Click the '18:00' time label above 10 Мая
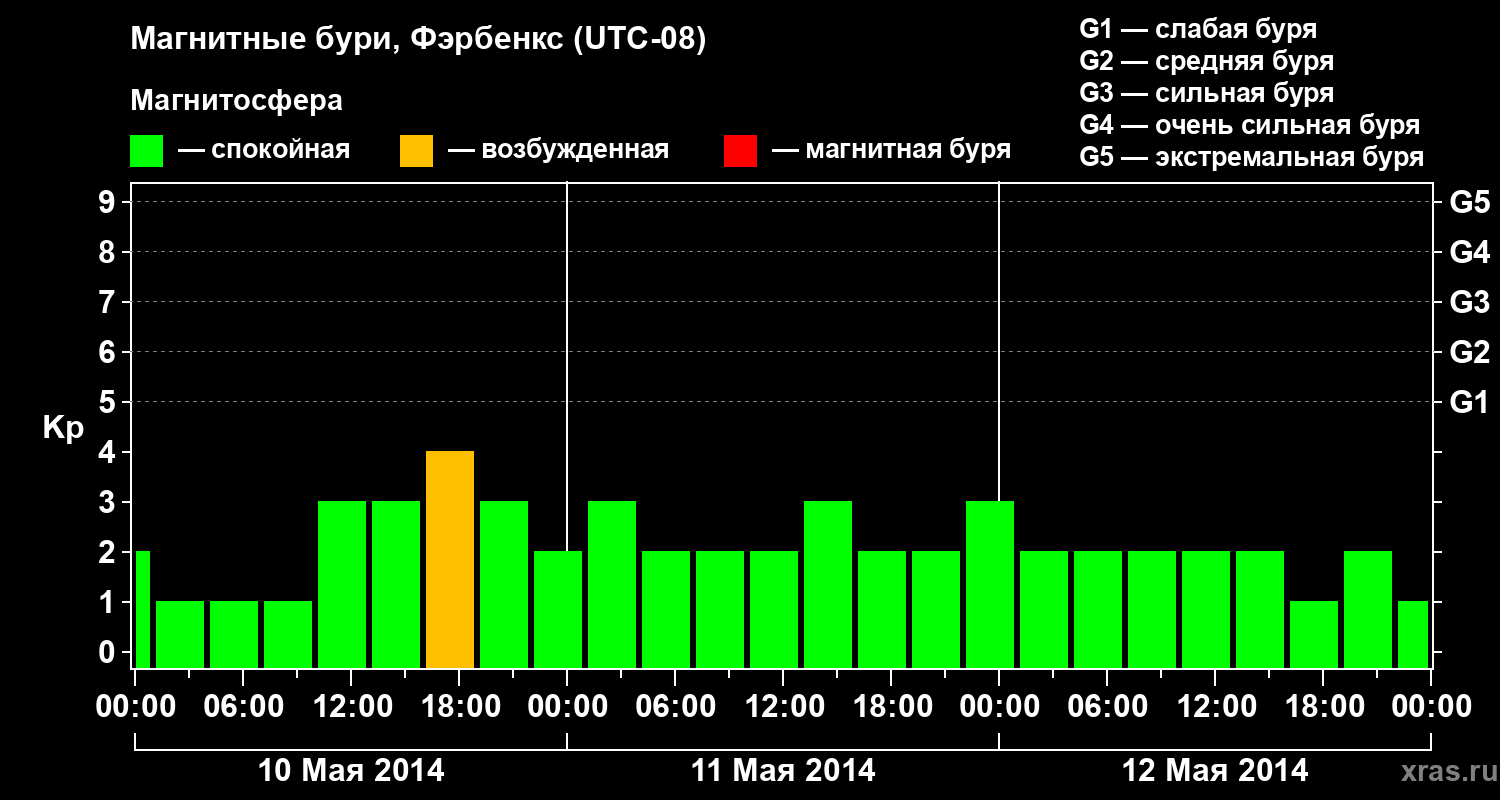Screen dimensions: 1500x800 pos(459,706)
